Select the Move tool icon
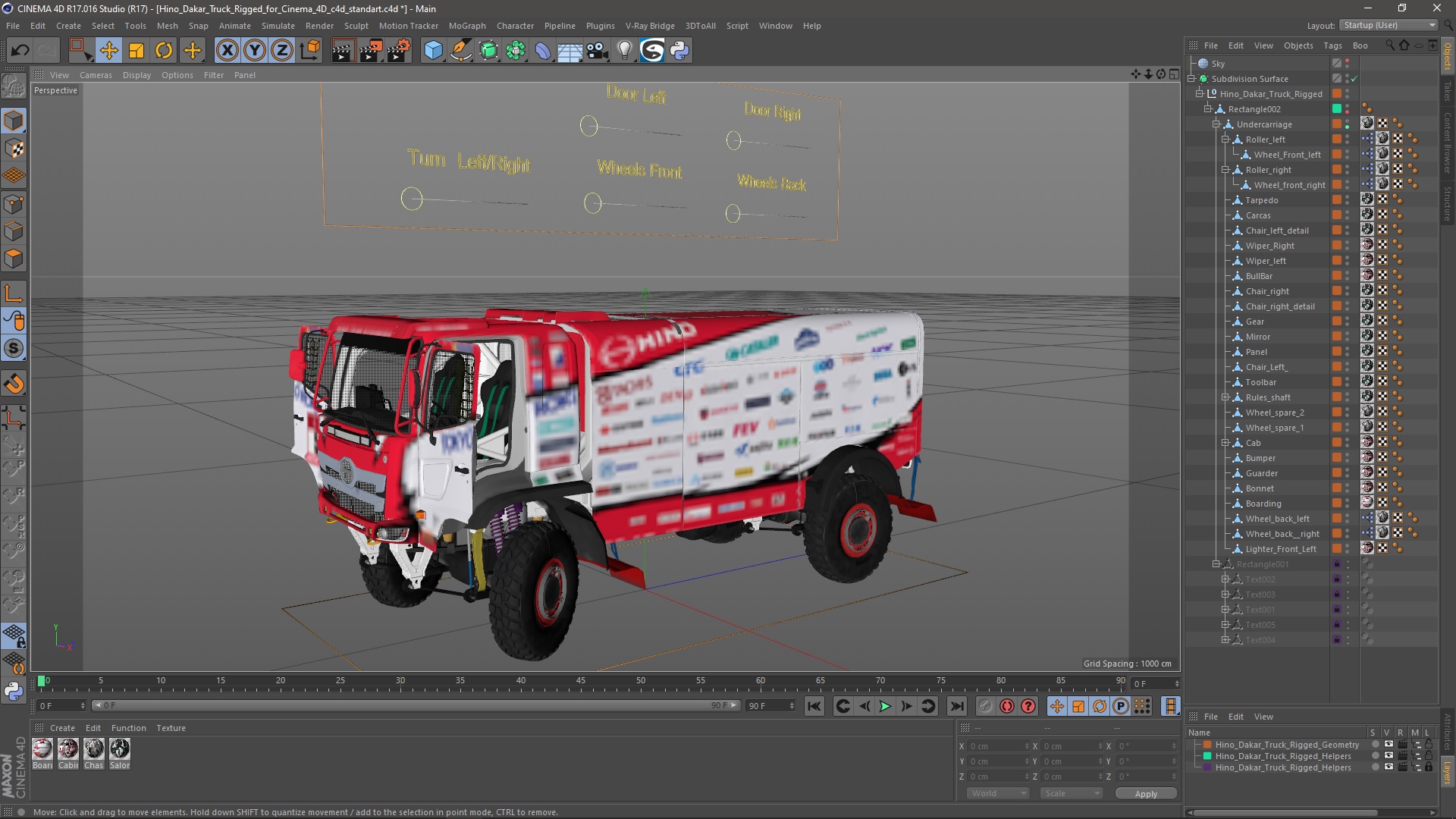Viewport: 1456px width, 819px height. pos(108,51)
